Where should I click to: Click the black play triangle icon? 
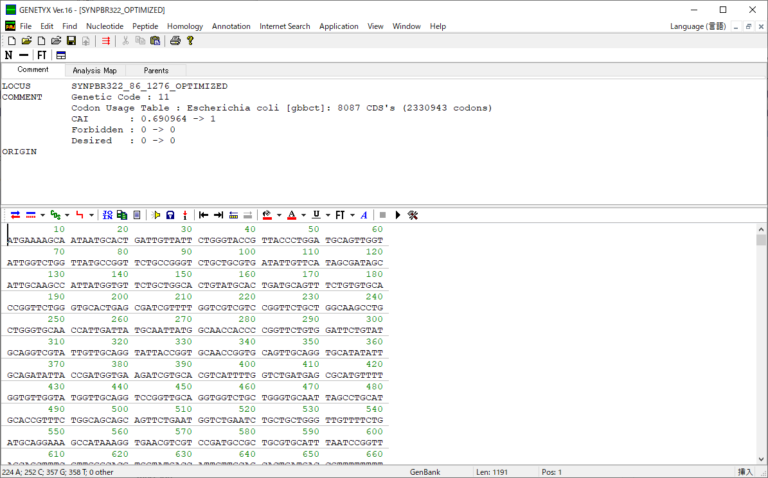[398, 215]
